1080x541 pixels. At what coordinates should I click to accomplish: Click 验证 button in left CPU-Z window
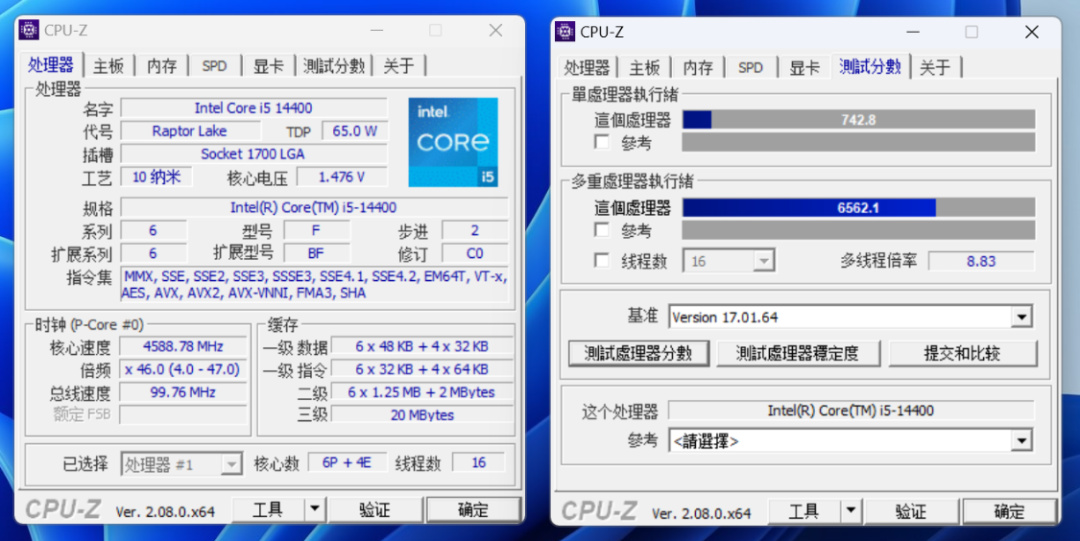pyautogui.click(x=375, y=509)
